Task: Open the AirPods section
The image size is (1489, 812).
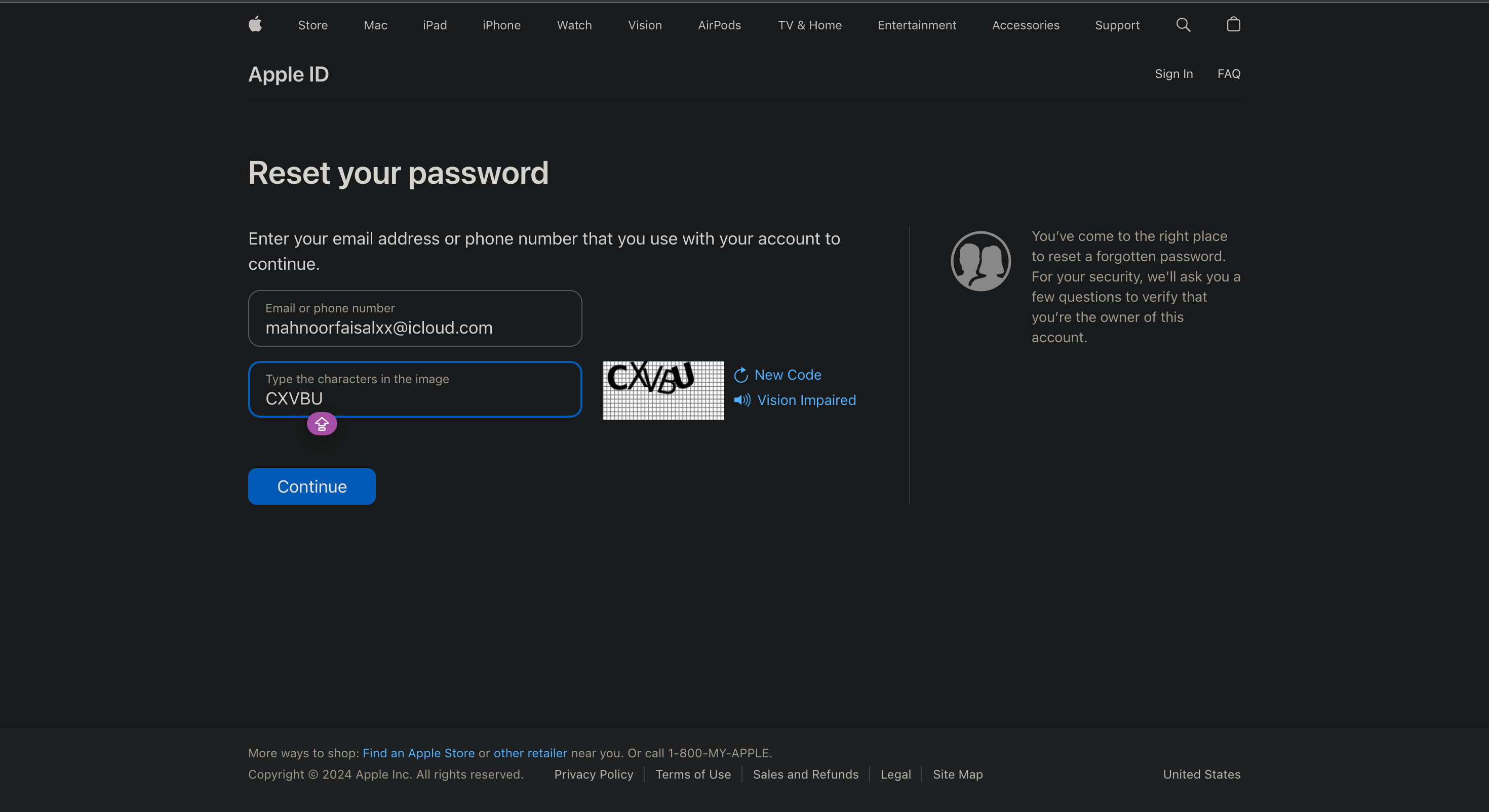Action: click(x=720, y=25)
